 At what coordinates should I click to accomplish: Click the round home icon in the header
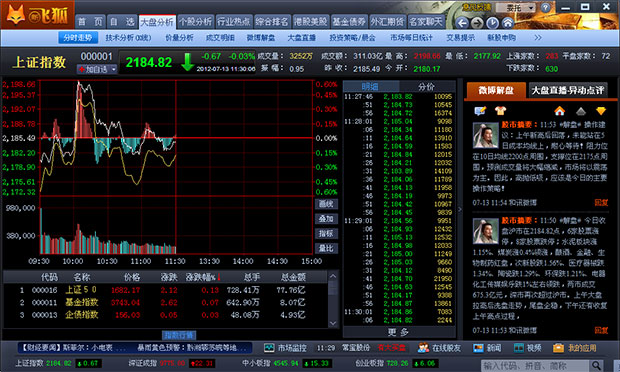pos(508,23)
